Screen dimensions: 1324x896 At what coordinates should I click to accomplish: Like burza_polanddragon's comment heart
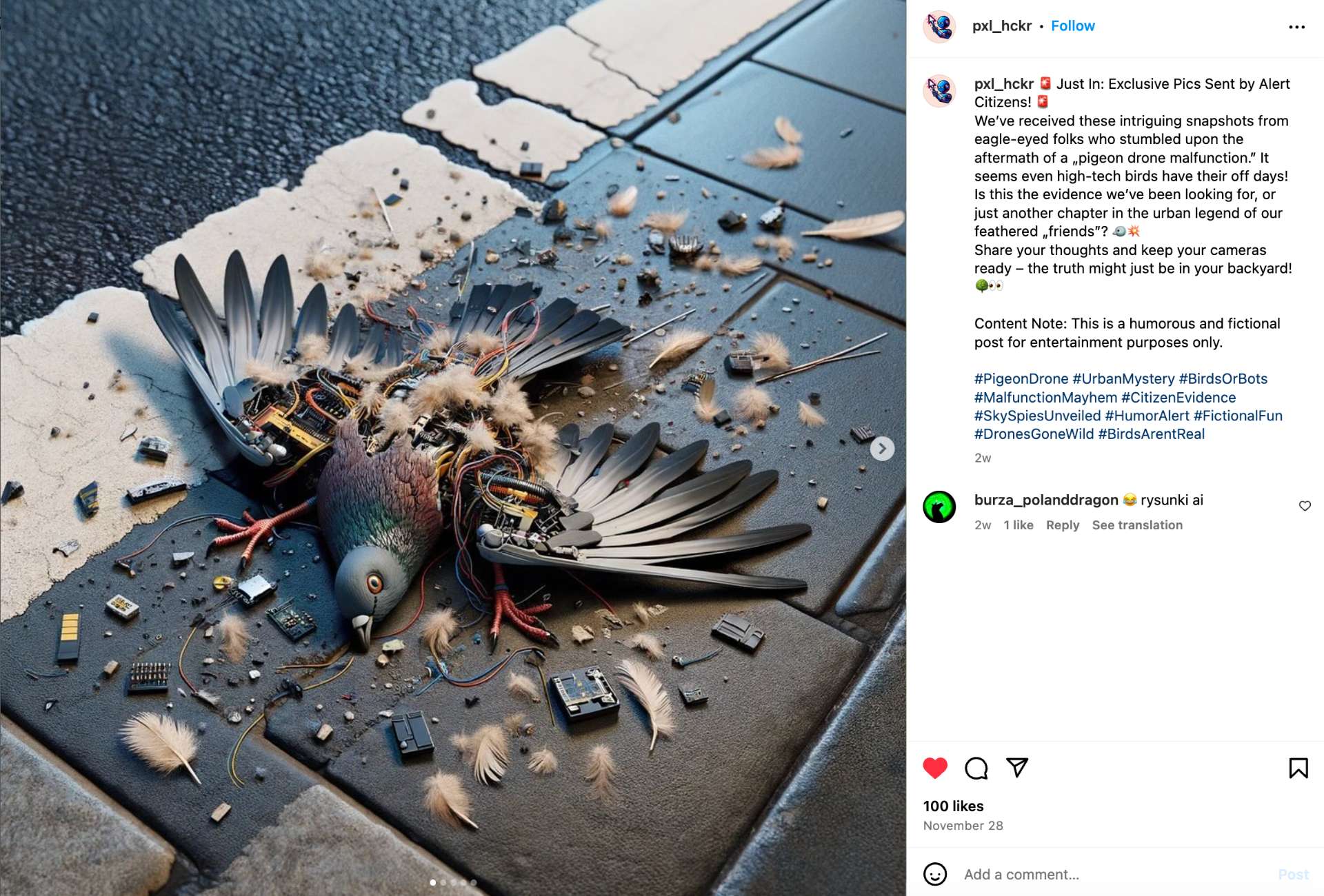click(x=1305, y=506)
